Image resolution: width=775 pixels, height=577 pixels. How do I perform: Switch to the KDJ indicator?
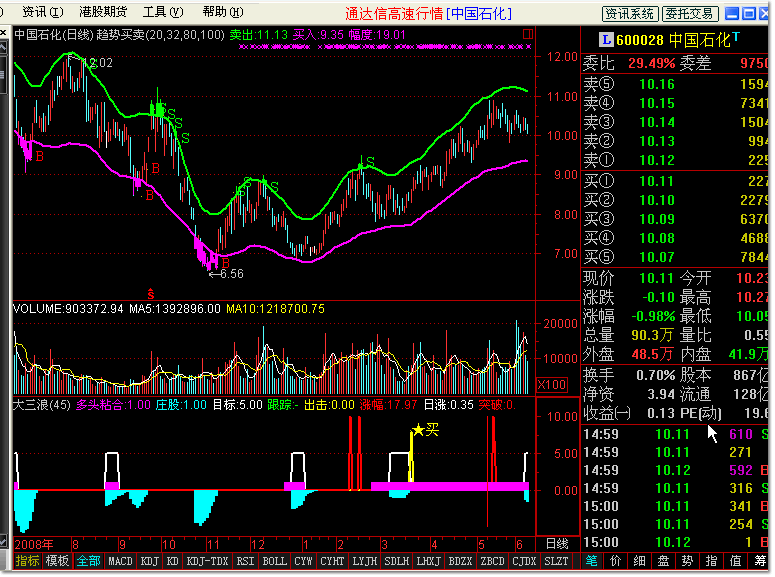point(149,561)
